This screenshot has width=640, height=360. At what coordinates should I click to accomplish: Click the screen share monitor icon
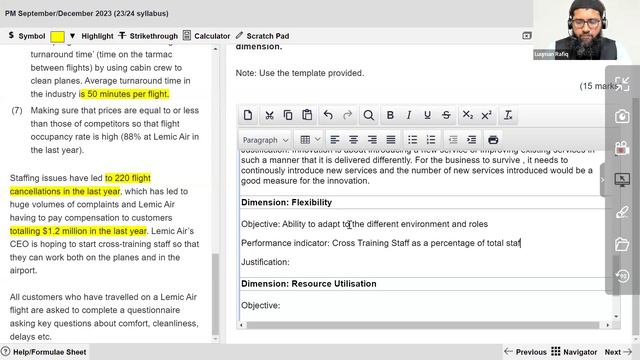[622, 180]
